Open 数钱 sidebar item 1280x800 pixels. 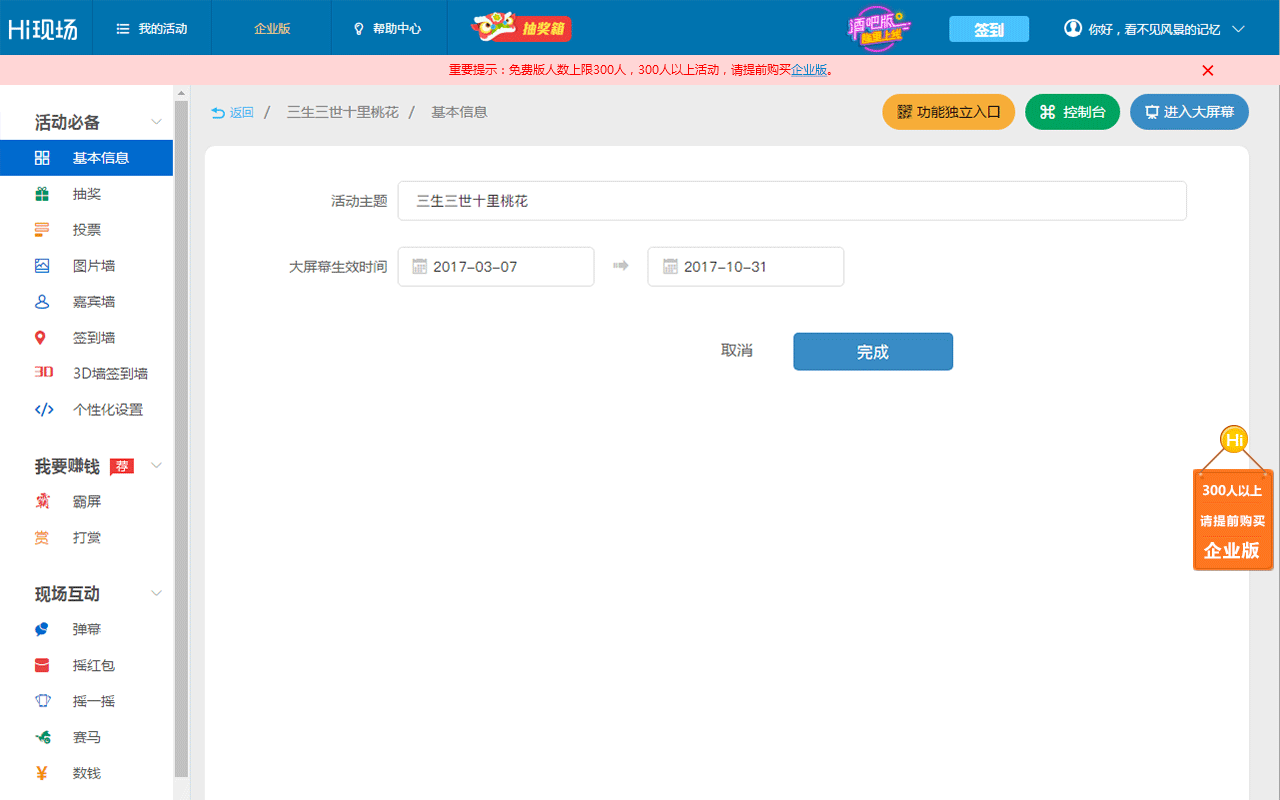click(x=86, y=774)
